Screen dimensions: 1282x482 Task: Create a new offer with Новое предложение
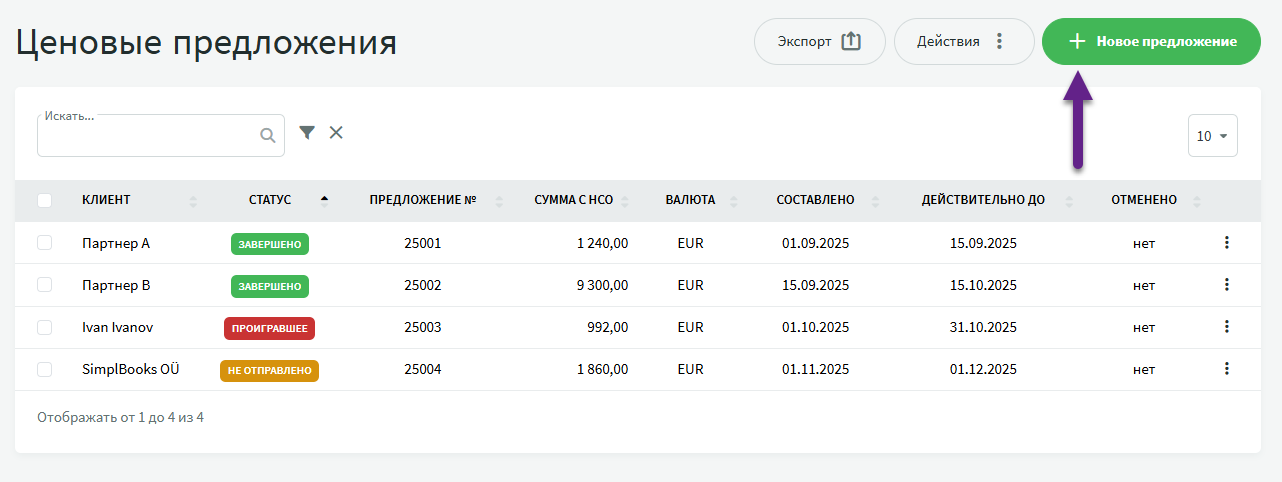[1151, 42]
